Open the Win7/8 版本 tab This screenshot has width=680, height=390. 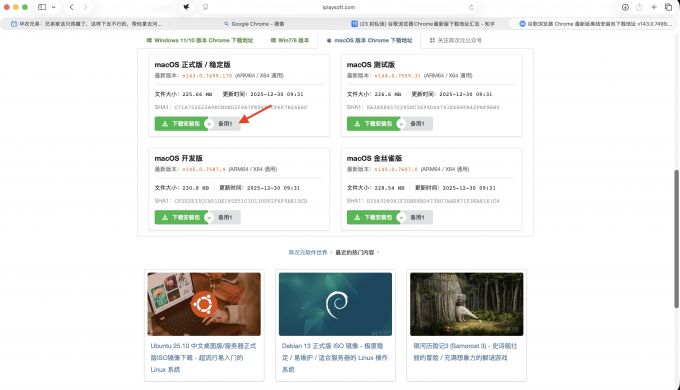290,40
